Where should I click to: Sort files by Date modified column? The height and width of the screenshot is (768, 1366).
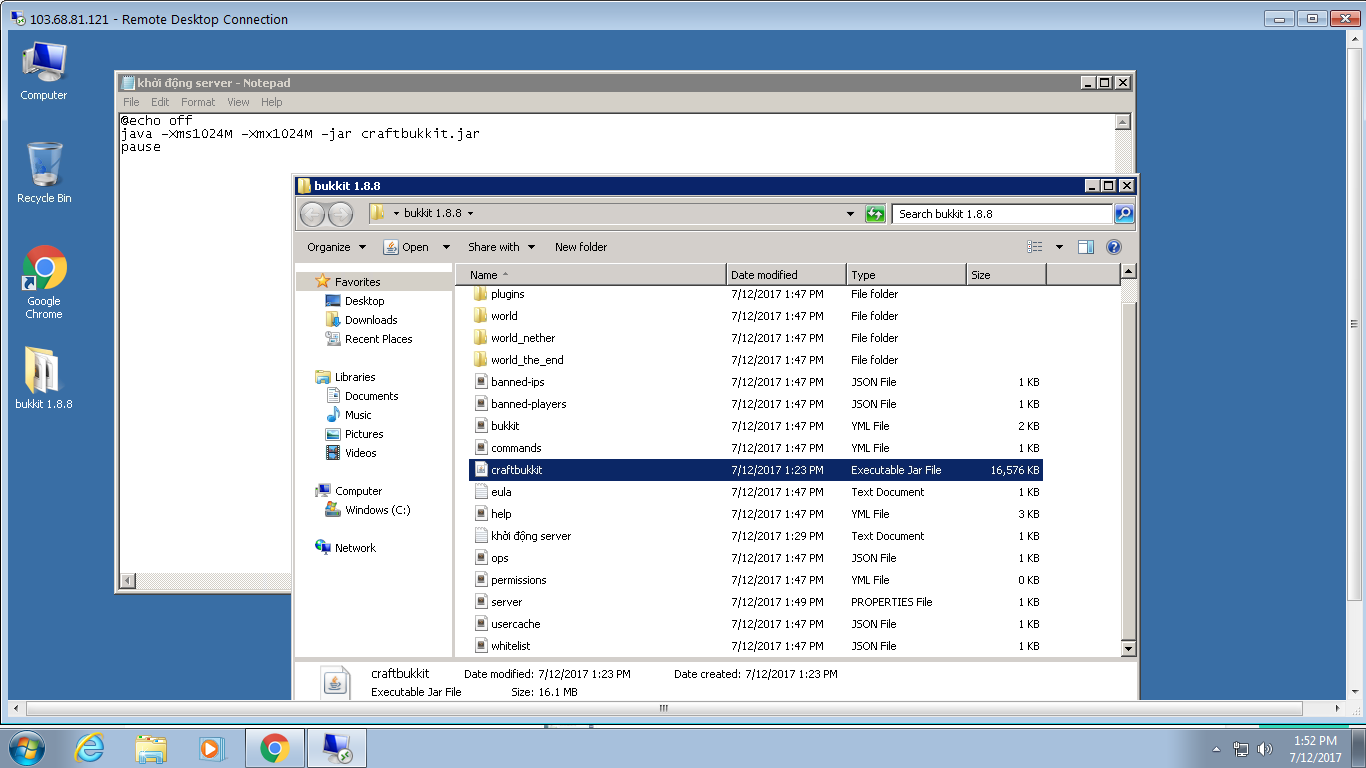click(x=764, y=275)
